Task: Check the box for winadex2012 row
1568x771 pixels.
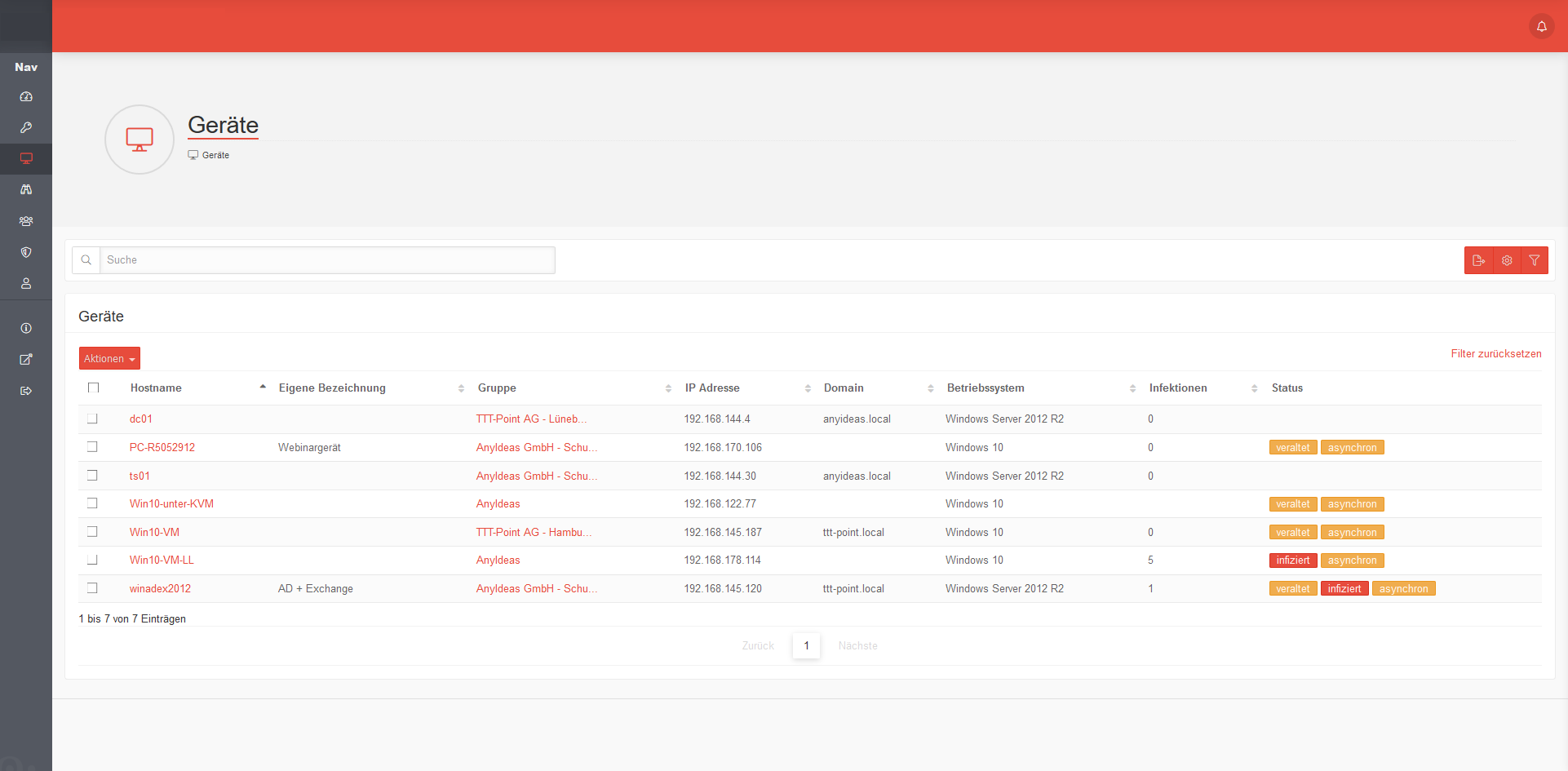Action: click(92, 588)
